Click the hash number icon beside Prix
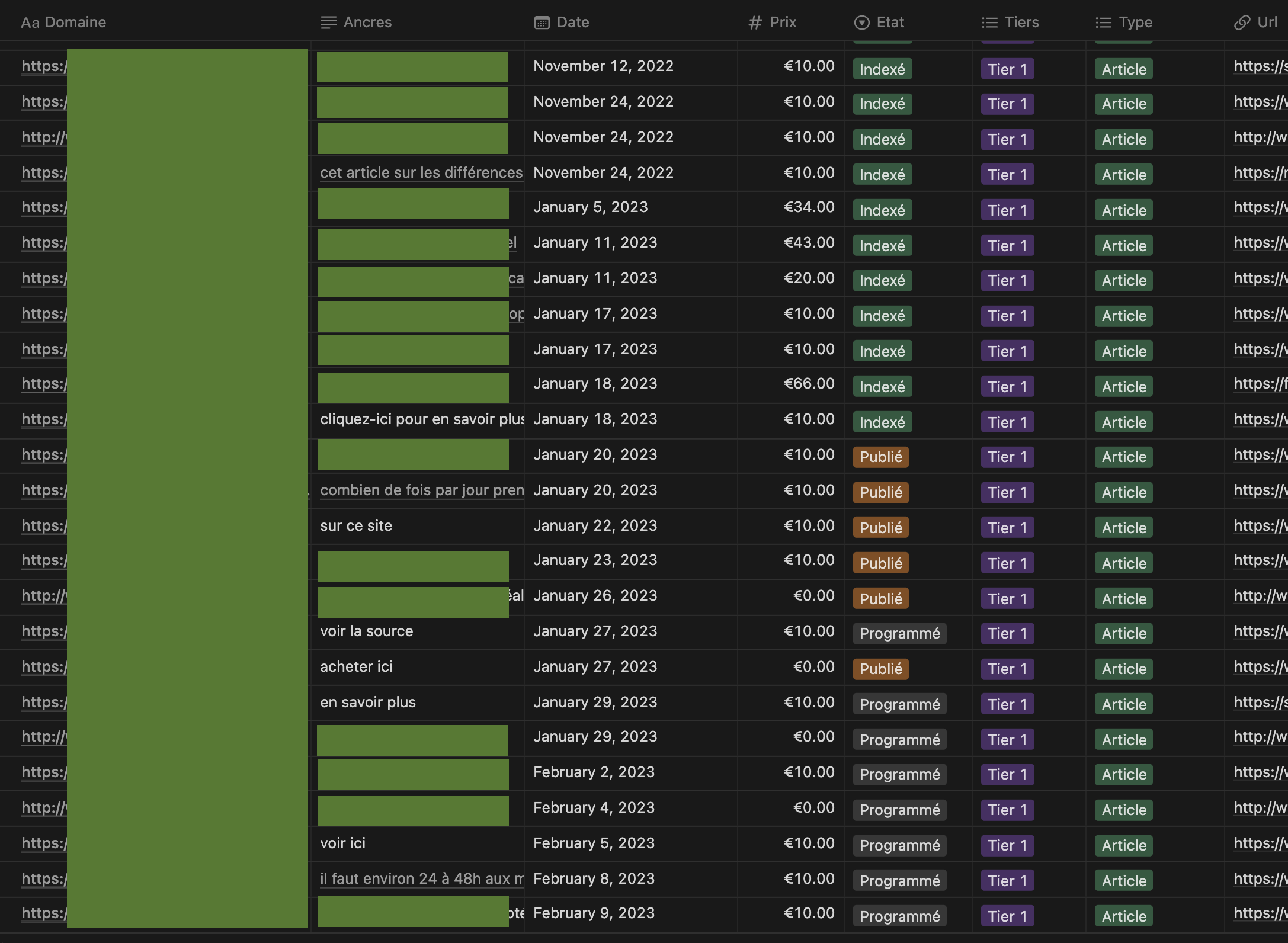Image resolution: width=1288 pixels, height=943 pixels. coord(755,23)
